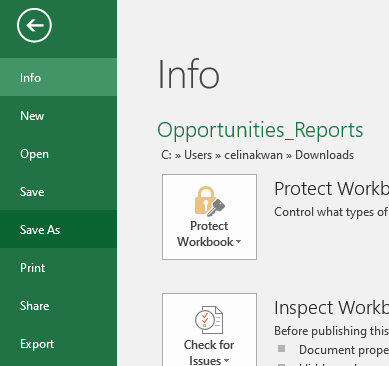The height and width of the screenshot is (366, 389).
Task: Choose Open from the backstage menu
Action: point(58,154)
